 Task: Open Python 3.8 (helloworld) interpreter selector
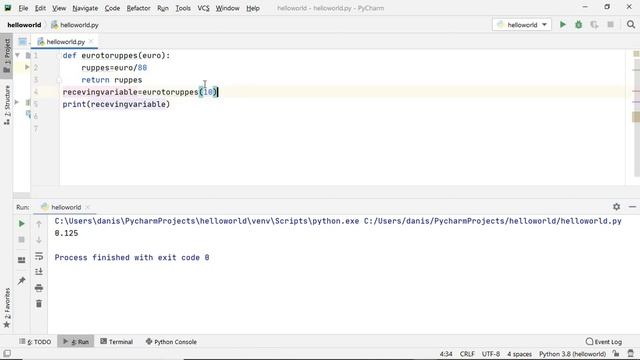[572, 354]
